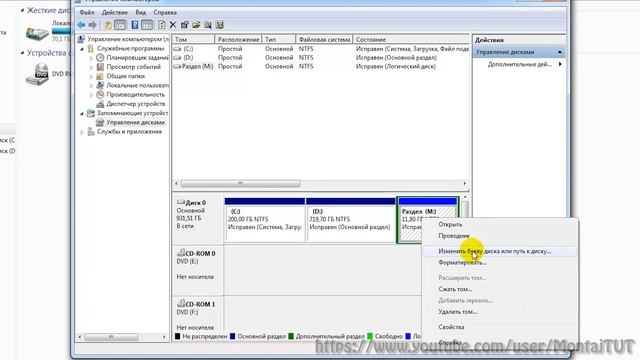Expand the Общие папки node
This screenshot has height=360, width=640.
tap(91, 76)
